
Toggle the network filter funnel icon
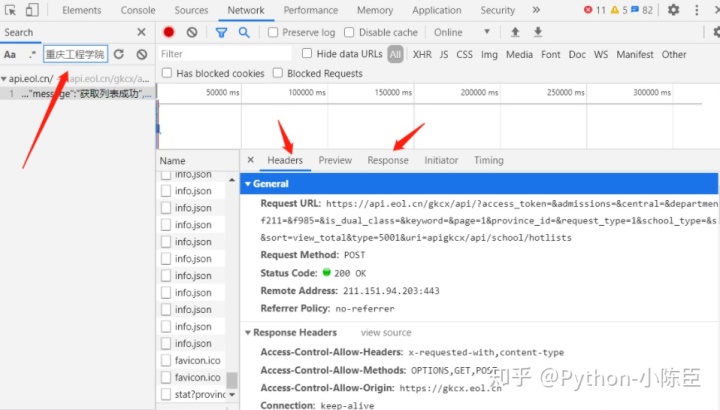pyautogui.click(x=221, y=33)
